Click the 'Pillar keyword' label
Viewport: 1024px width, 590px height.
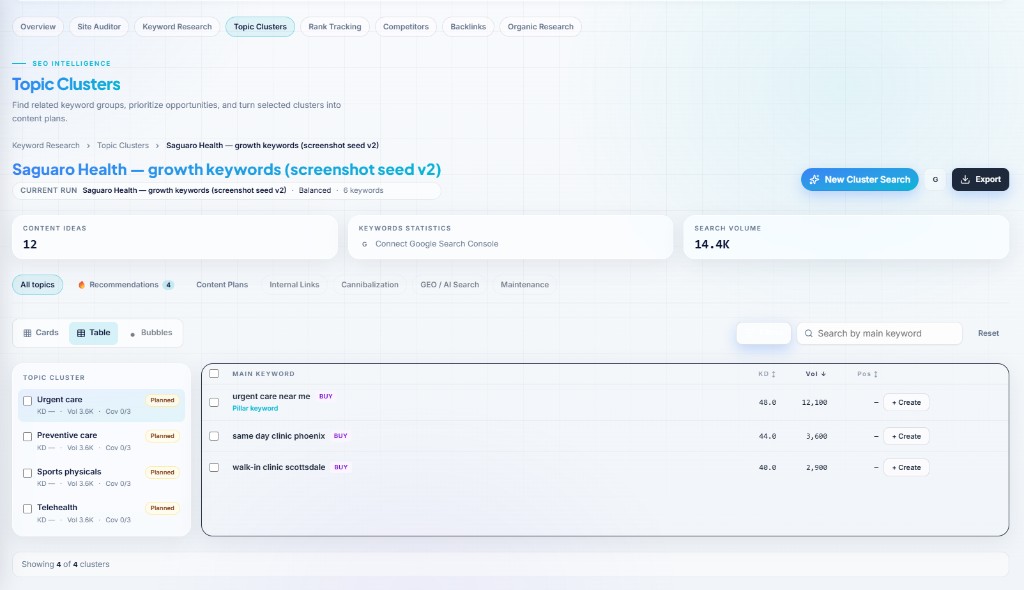tap(255, 409)
